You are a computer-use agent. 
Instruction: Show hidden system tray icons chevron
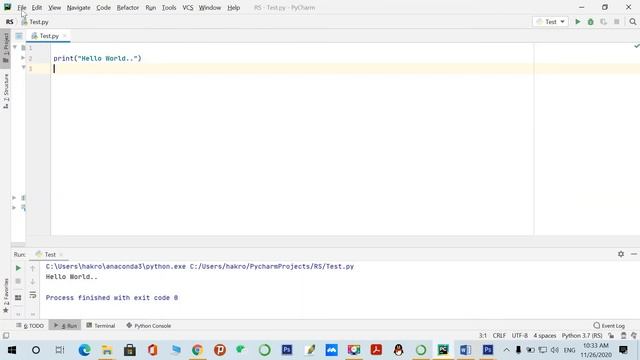coord(506,350)
